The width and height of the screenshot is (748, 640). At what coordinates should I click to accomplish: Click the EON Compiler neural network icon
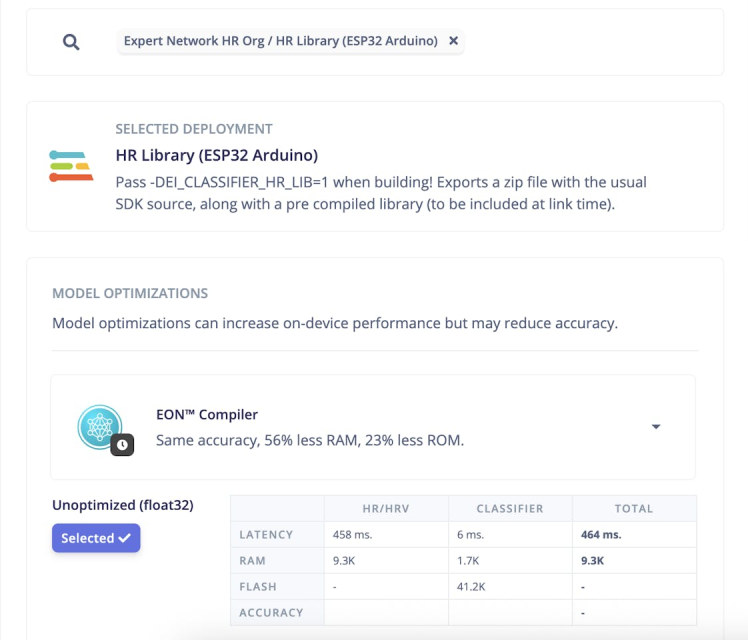point(100,427)
